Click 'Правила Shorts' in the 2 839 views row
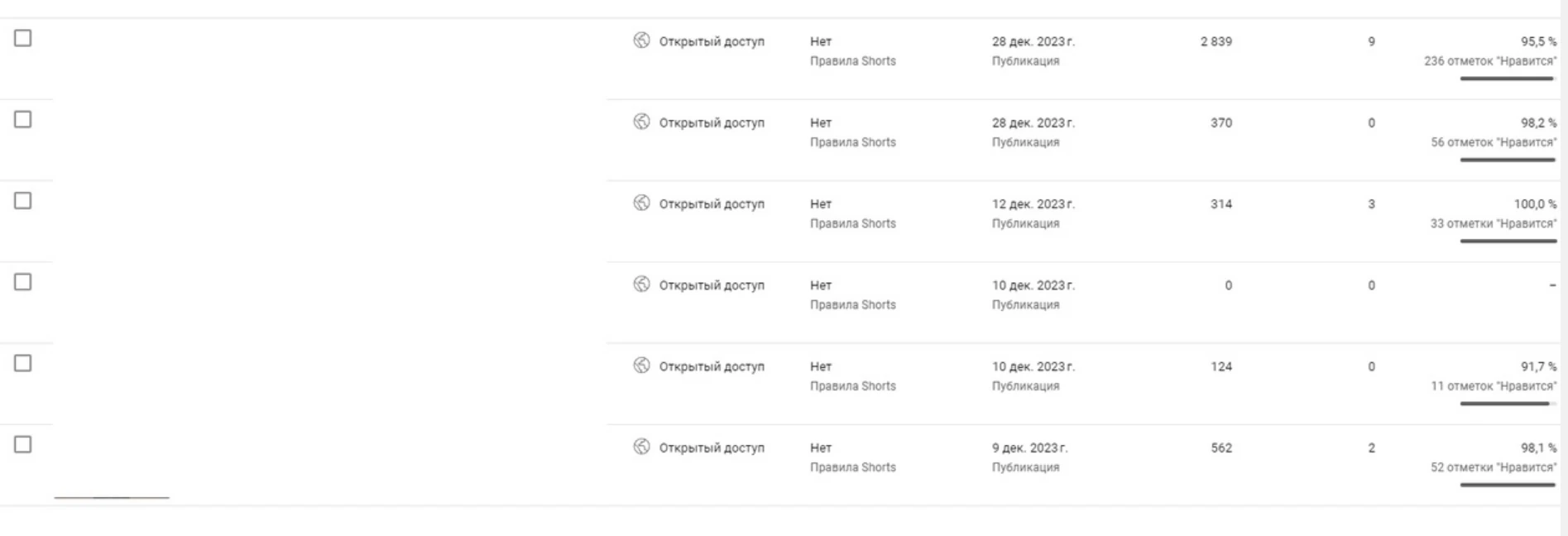 click(x=853, y=61)
